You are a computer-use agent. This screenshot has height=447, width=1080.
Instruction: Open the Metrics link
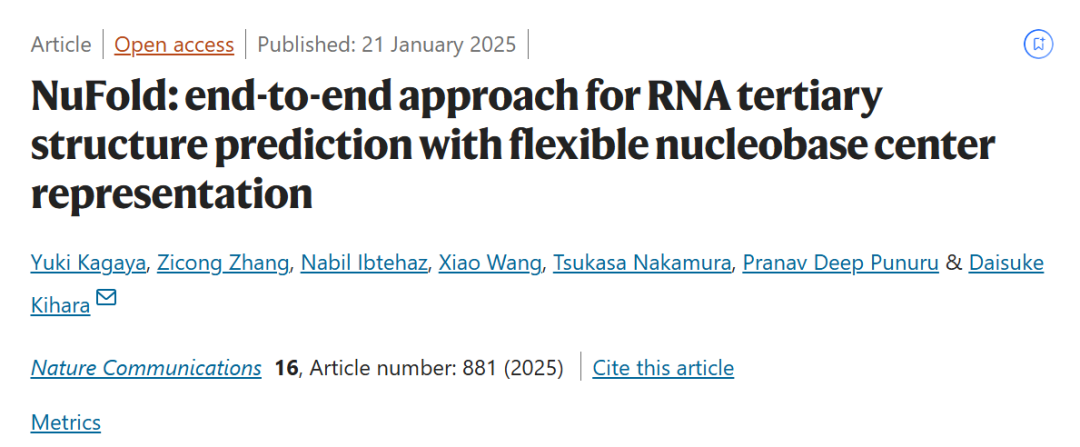tap(66, 422)
